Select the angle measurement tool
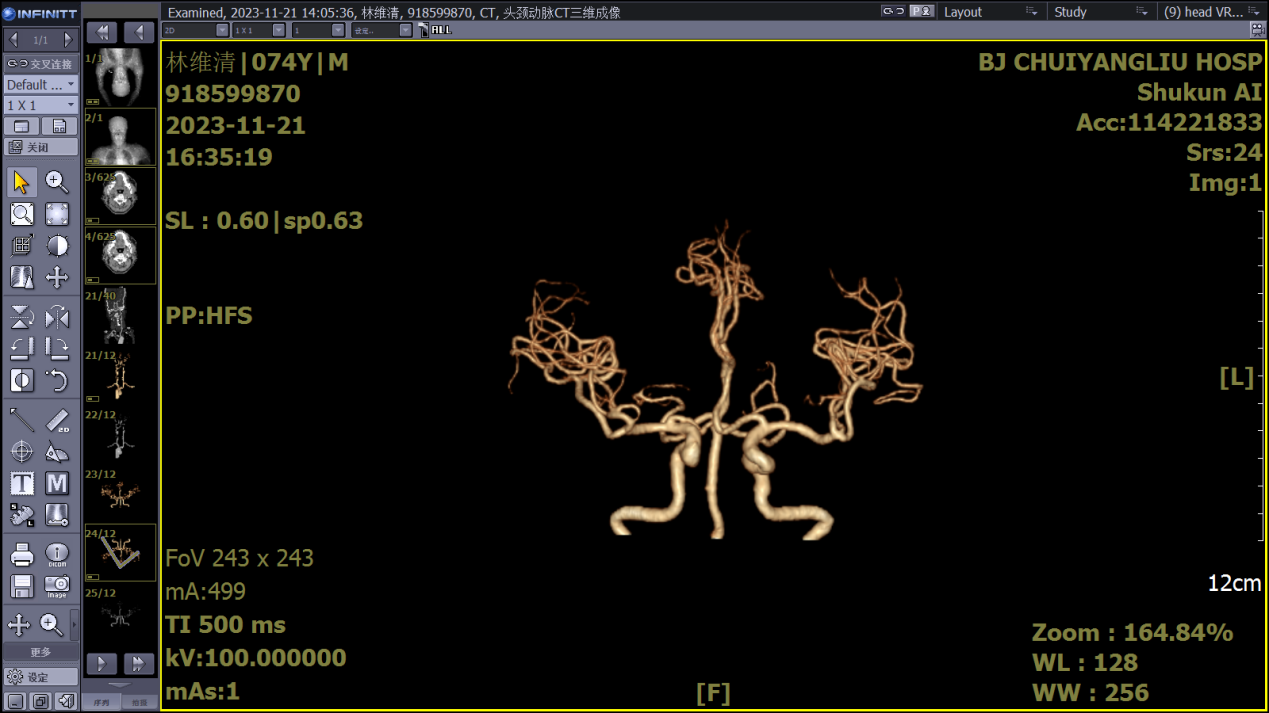1269x713 pixels. click(x=57, y=452)
